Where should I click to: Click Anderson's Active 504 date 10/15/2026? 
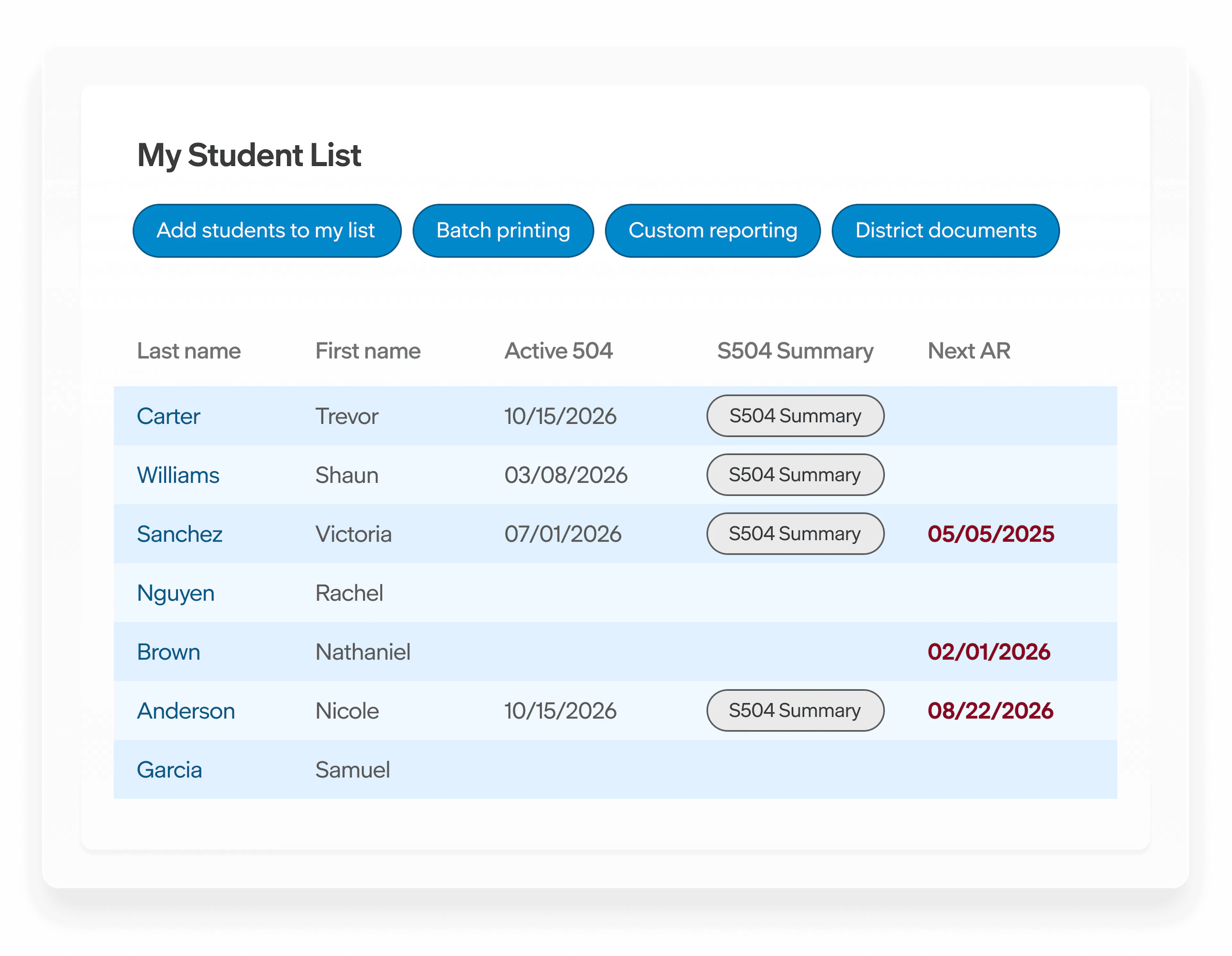(560, 711)
